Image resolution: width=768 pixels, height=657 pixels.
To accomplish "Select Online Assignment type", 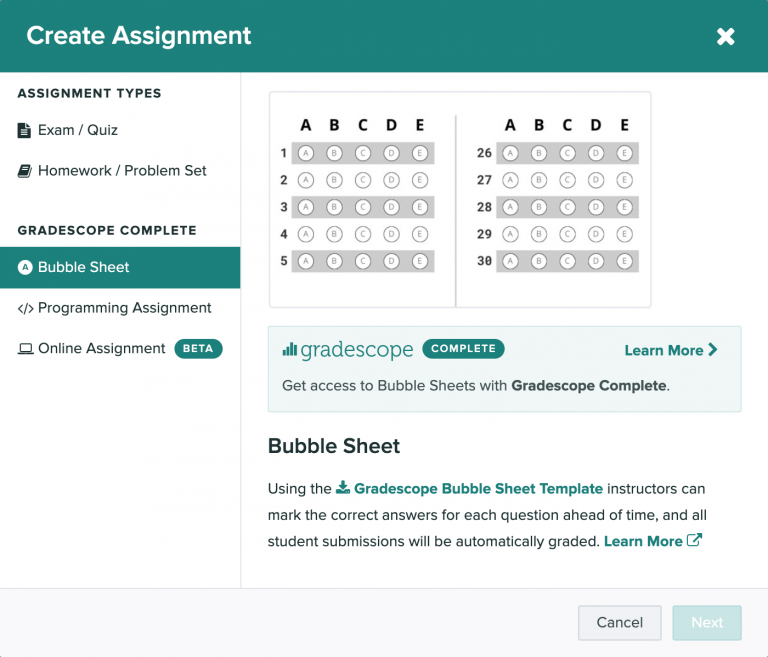I will point(120,349).
